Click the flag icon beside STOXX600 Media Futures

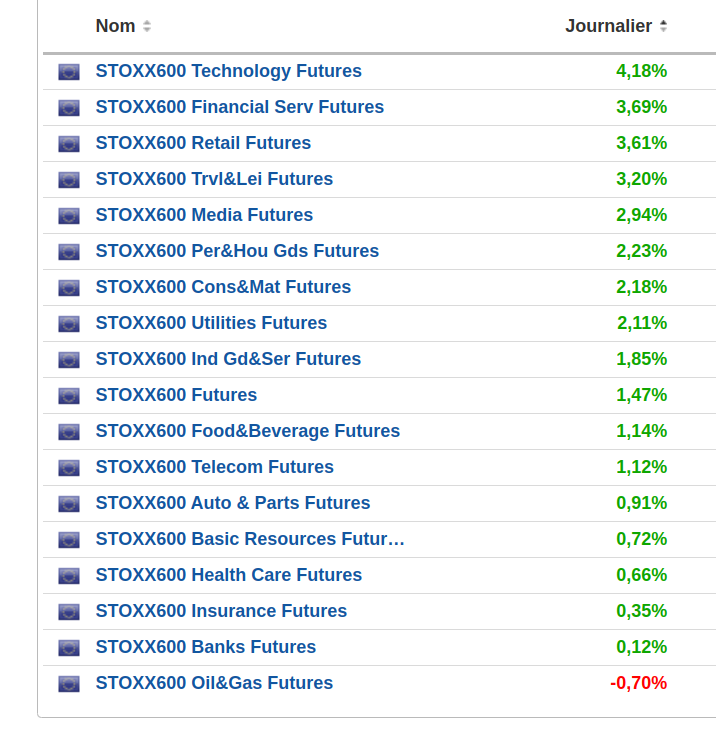(68, 216)
